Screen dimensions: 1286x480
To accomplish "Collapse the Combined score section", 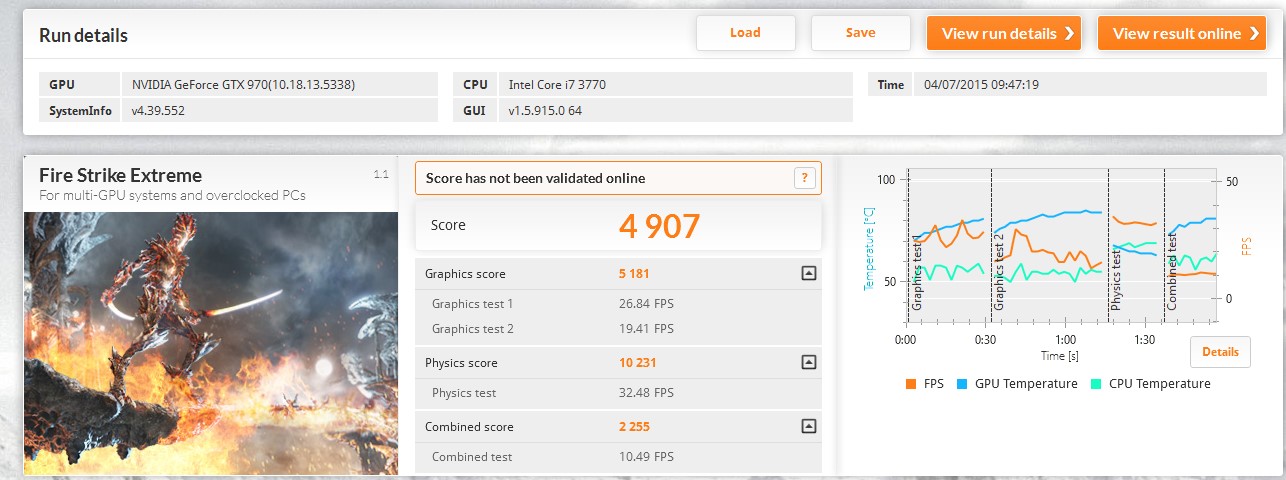I will pyautogui.click(x=809, y=426).
